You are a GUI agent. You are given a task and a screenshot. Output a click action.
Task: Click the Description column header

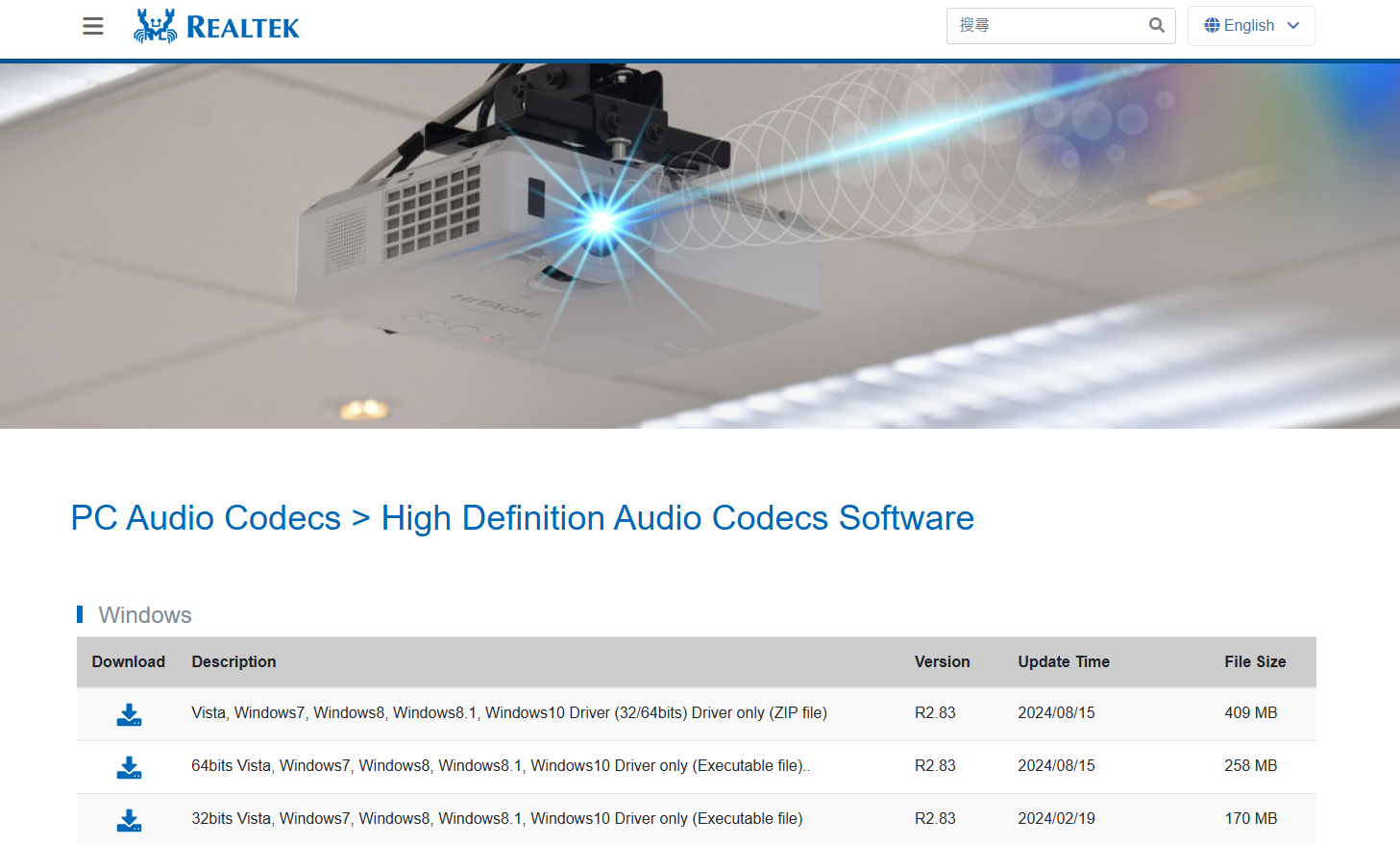(x=233, y=661)
